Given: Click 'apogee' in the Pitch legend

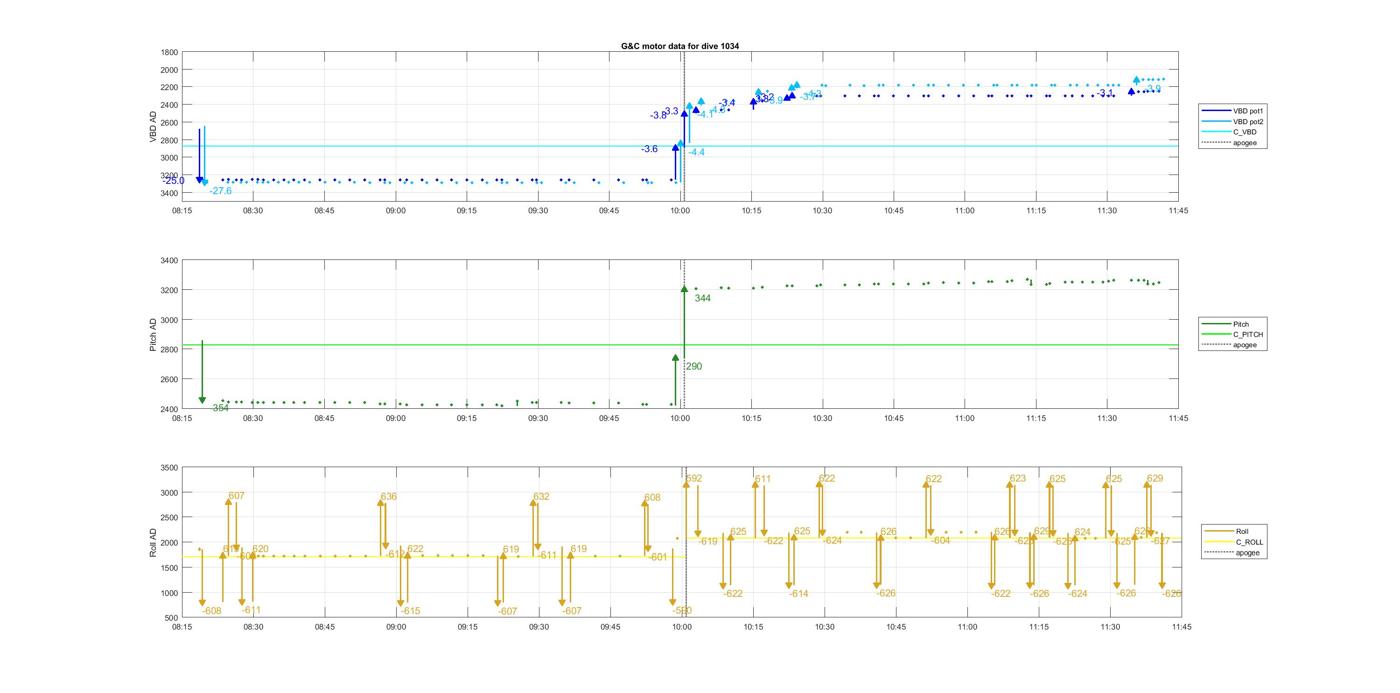Looking at the screenshot, I should (1229, 345).
